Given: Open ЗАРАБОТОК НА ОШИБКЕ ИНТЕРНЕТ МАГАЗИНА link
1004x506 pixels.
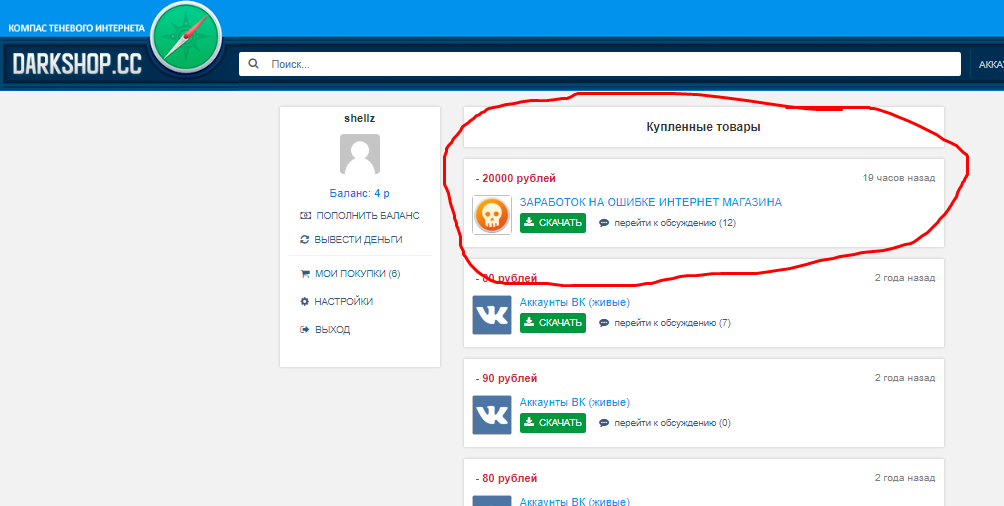Looking at the screenshot, I should point(651,202).
